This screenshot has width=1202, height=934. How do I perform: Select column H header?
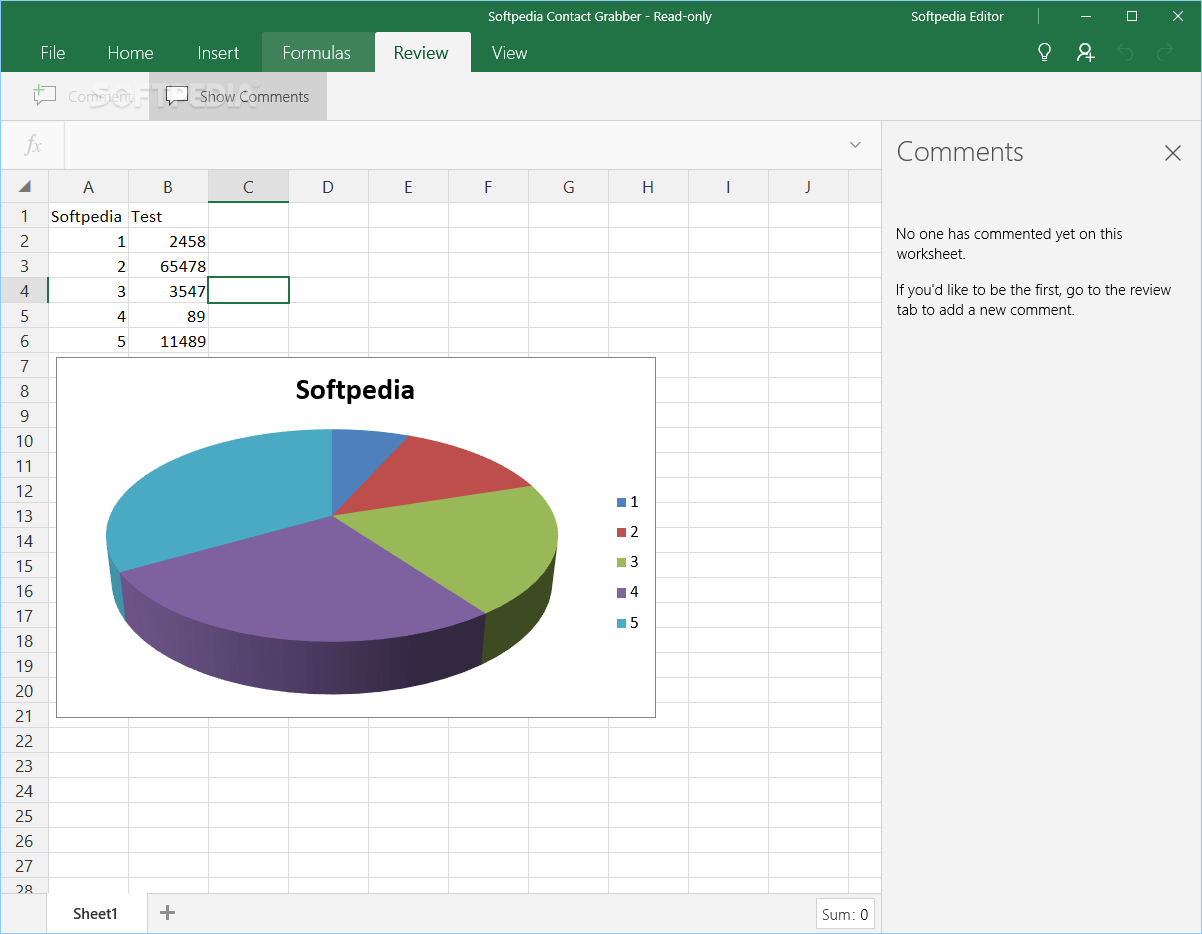[x=648, y=187]
